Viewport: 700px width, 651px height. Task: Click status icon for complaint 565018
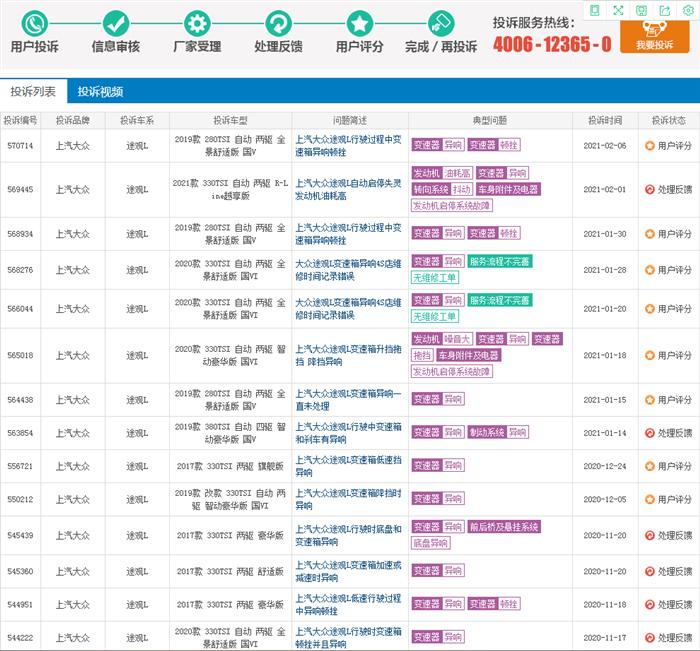pos(650,355)
